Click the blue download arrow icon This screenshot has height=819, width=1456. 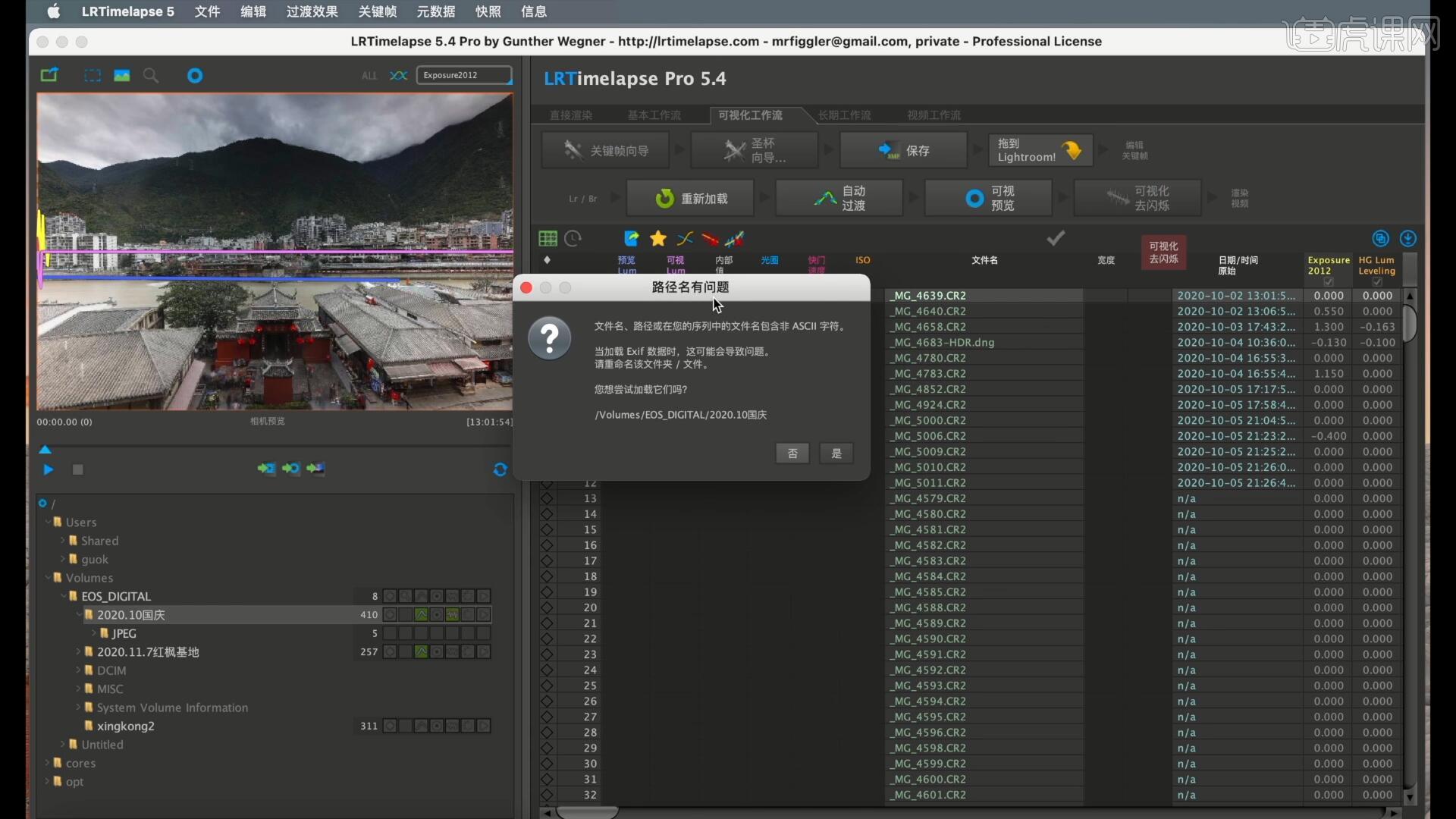click(1407, 239)
